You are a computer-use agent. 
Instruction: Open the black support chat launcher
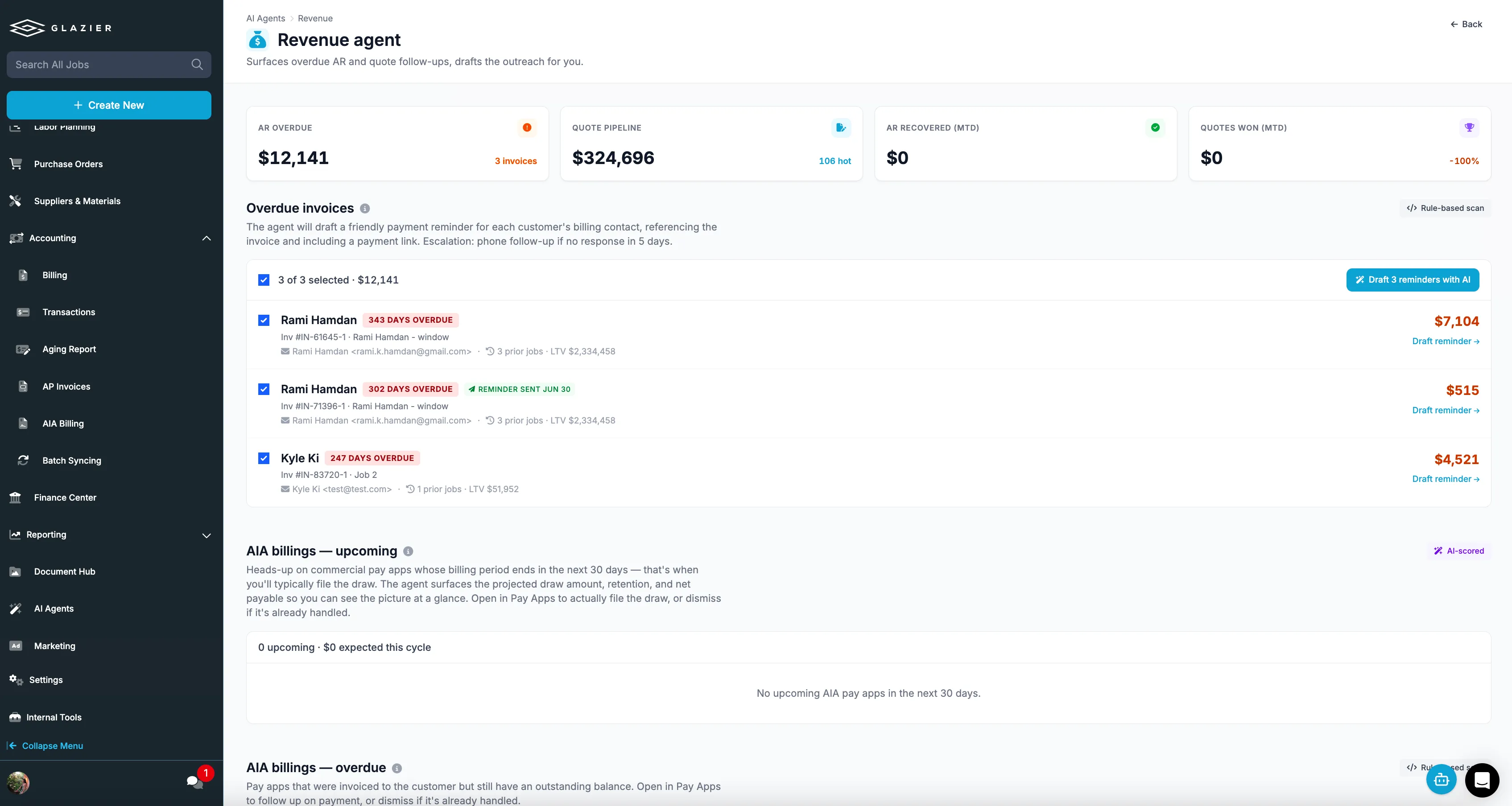(1482, 780)
